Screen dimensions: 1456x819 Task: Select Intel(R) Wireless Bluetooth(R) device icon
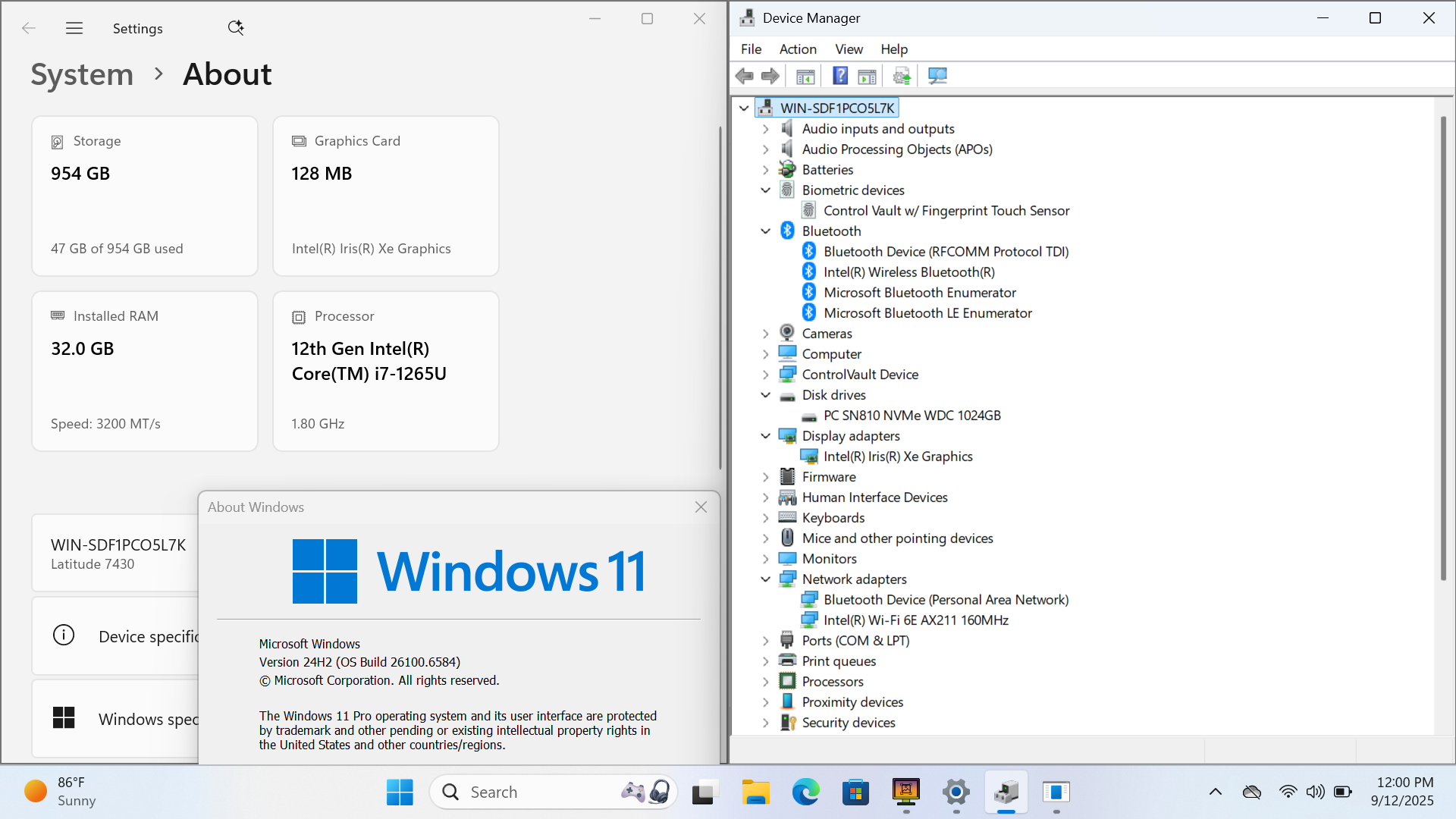(809, 272)
